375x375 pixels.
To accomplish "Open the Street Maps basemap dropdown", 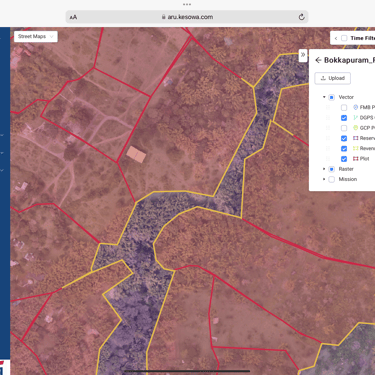I will (36, 37).
